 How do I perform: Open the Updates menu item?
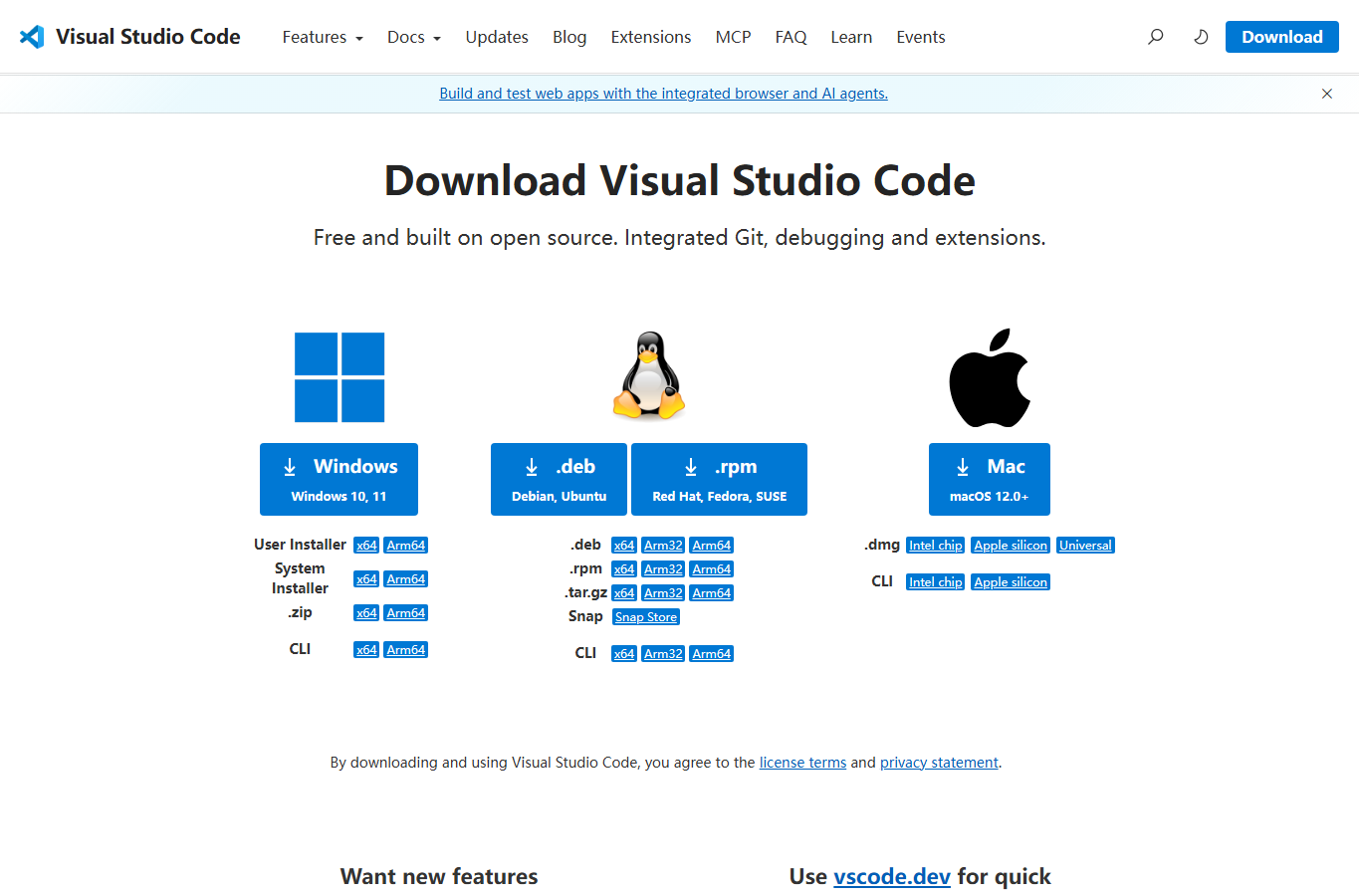point(497,37)
